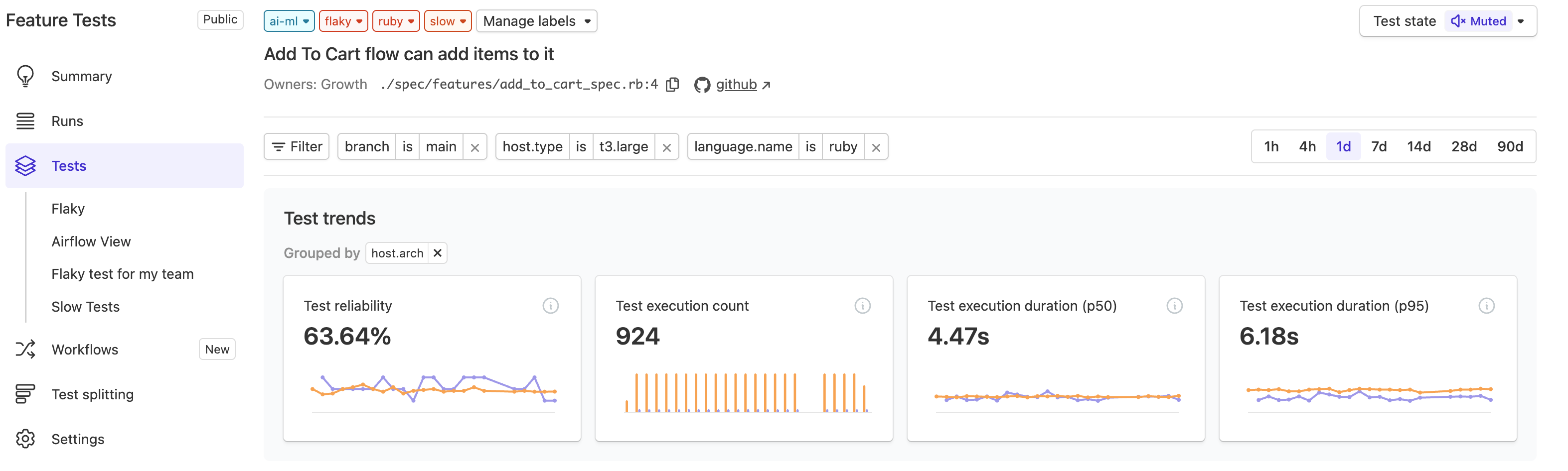1568x471 pixels.
Task: Go to Runs in the sidebar
Action: click(67, 121)
